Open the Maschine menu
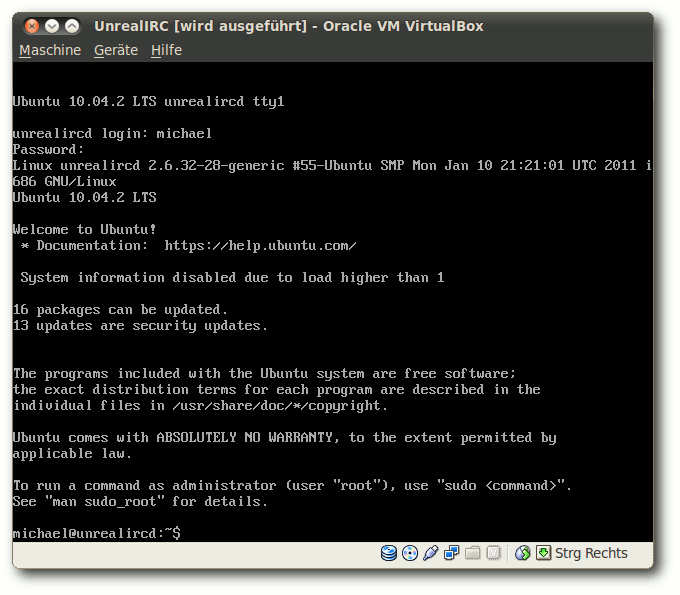The width and height of the screenshot is (680, 595). 50,50
